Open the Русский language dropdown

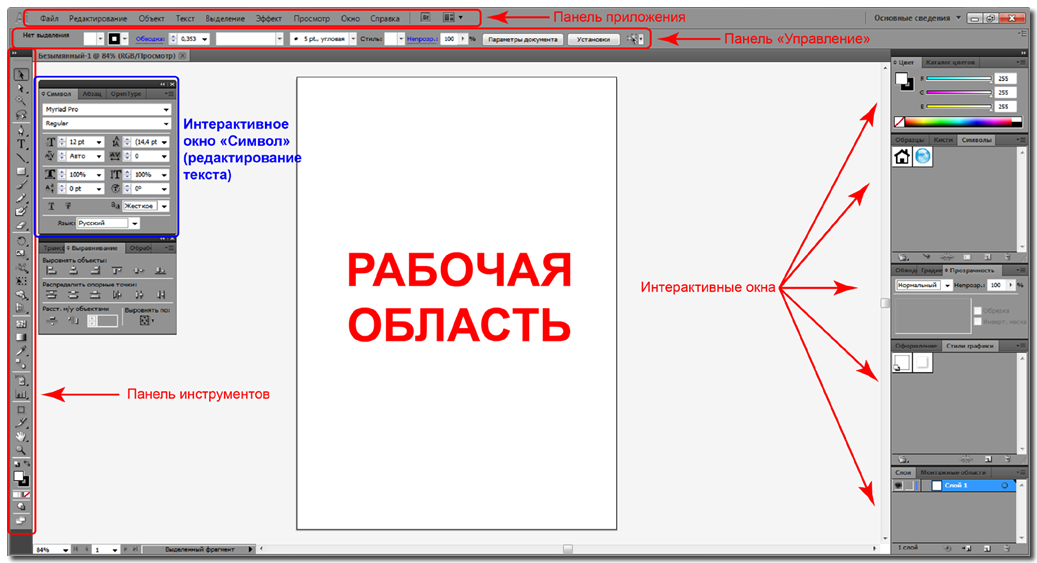click(108, 223)
